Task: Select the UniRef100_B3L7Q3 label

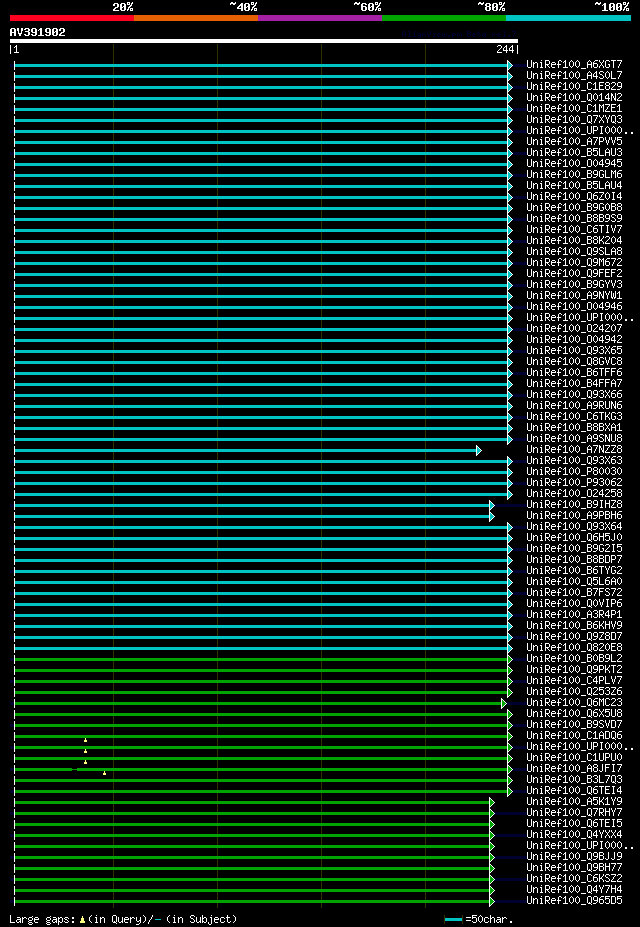Action: click(x=574, y=780)
